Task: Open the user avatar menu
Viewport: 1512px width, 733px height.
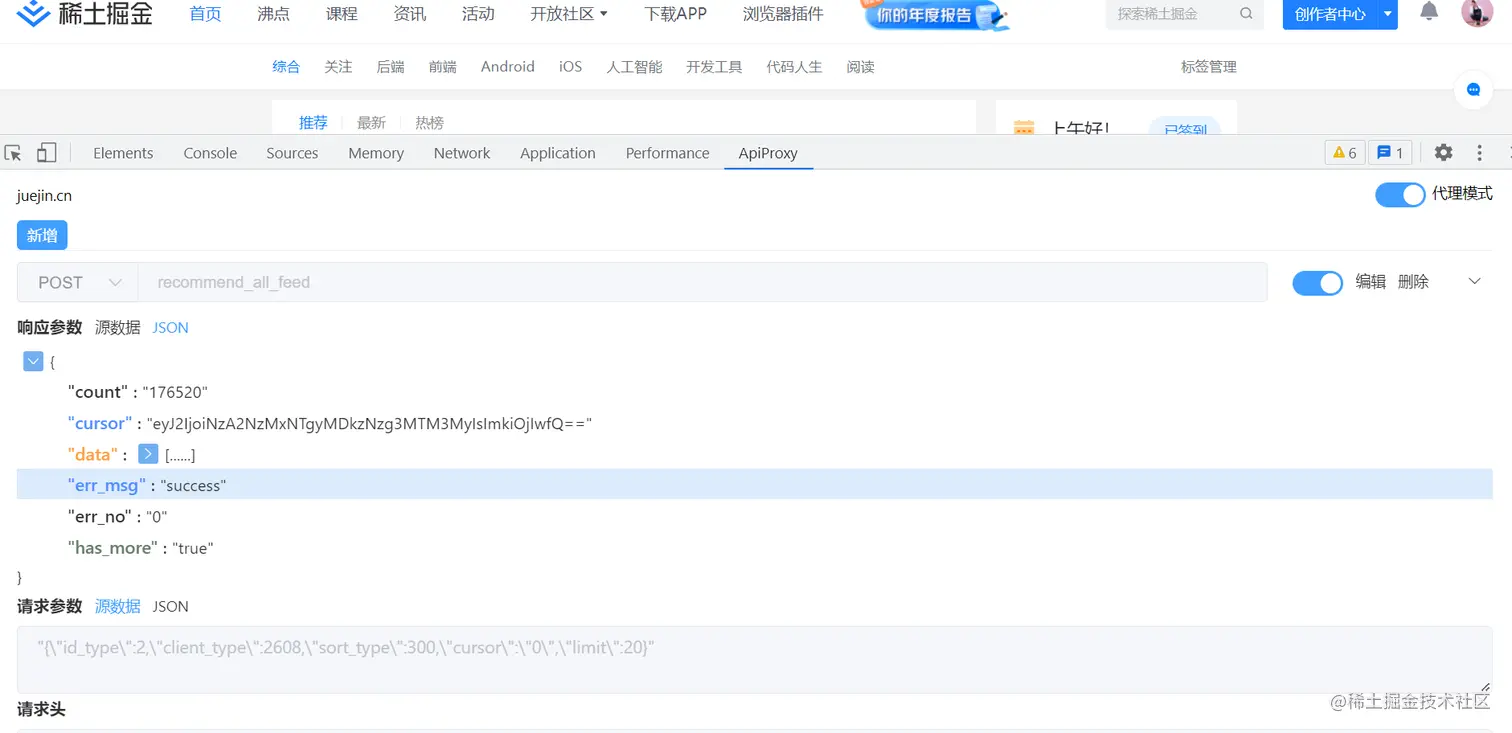Action: coord(1477,13)
